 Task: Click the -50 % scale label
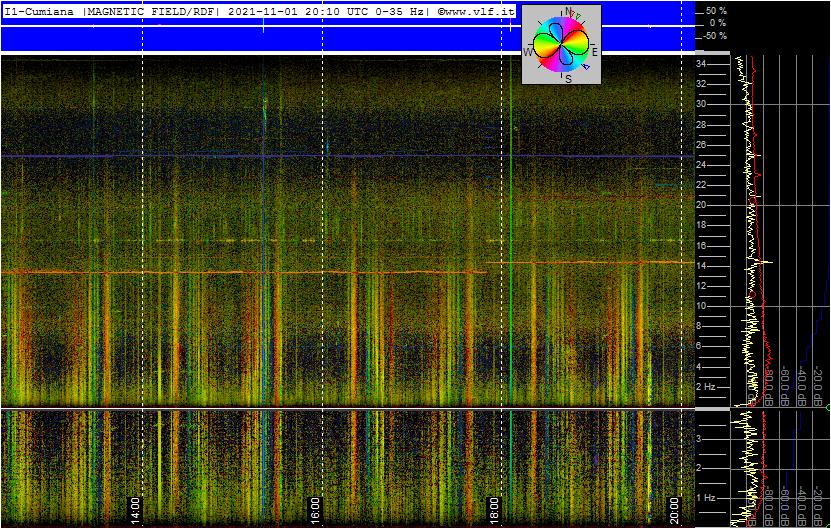715,36
